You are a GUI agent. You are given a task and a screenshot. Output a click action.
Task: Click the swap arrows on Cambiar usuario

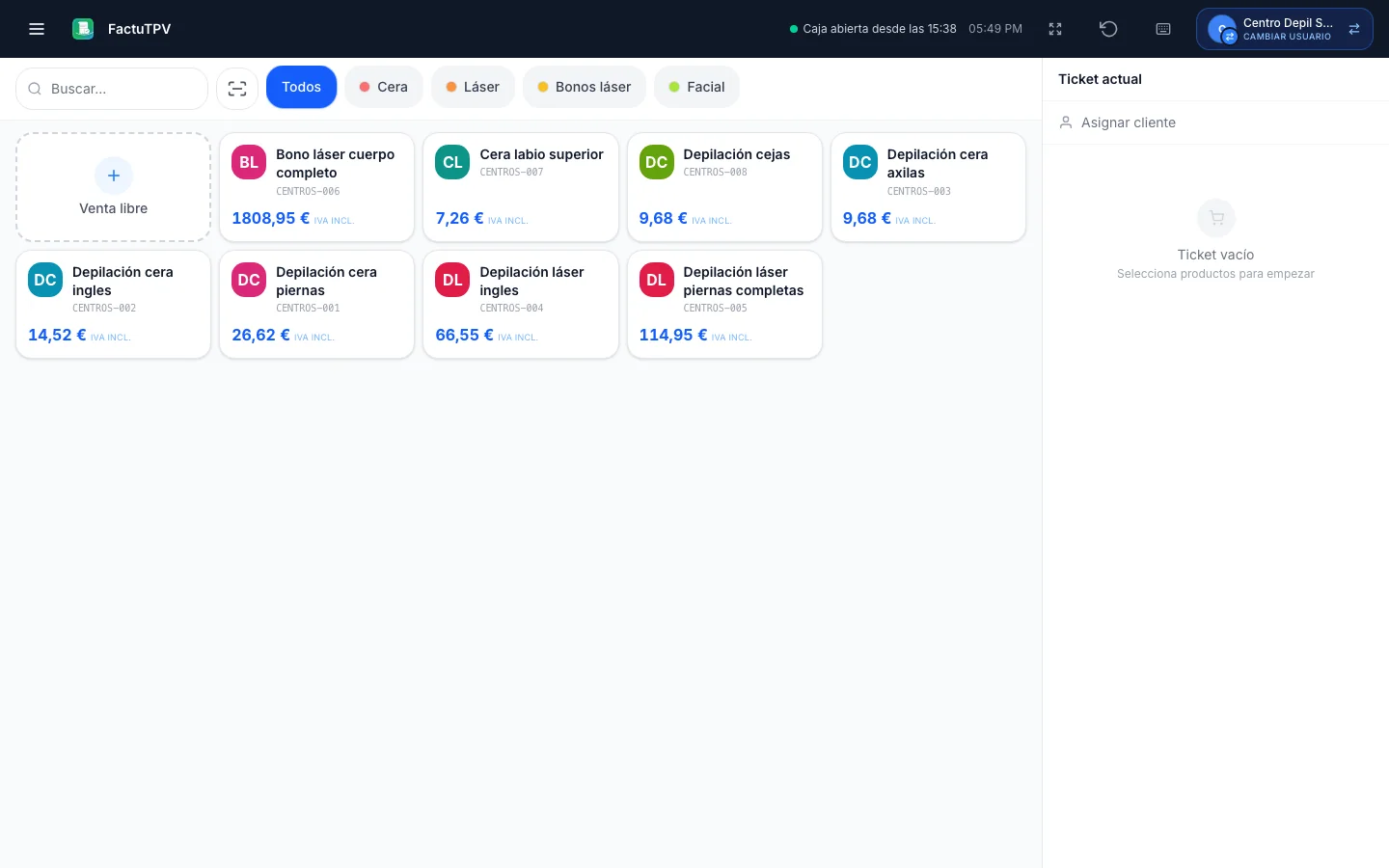(x=1354, y=29)
